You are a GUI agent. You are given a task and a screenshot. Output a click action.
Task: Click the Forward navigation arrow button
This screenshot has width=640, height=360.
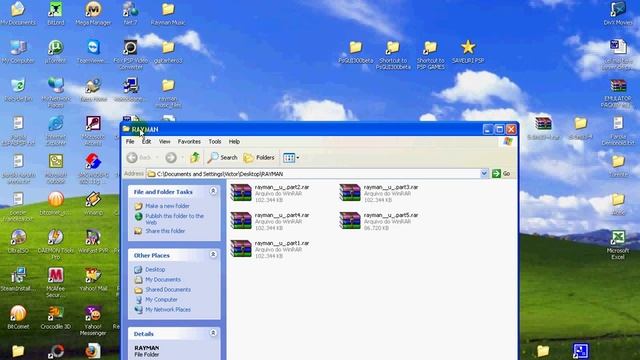171,157
